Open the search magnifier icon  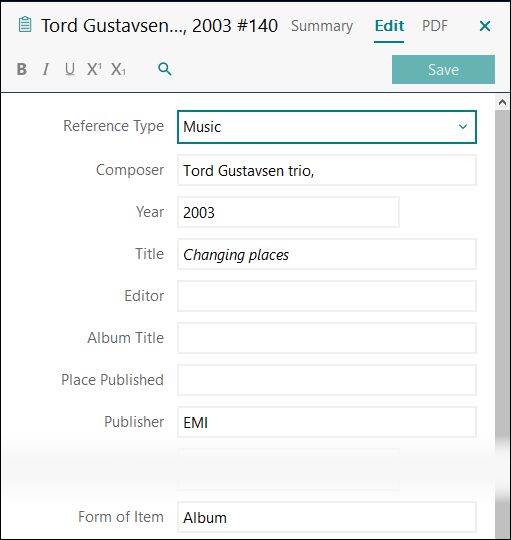tap(165, 69)
